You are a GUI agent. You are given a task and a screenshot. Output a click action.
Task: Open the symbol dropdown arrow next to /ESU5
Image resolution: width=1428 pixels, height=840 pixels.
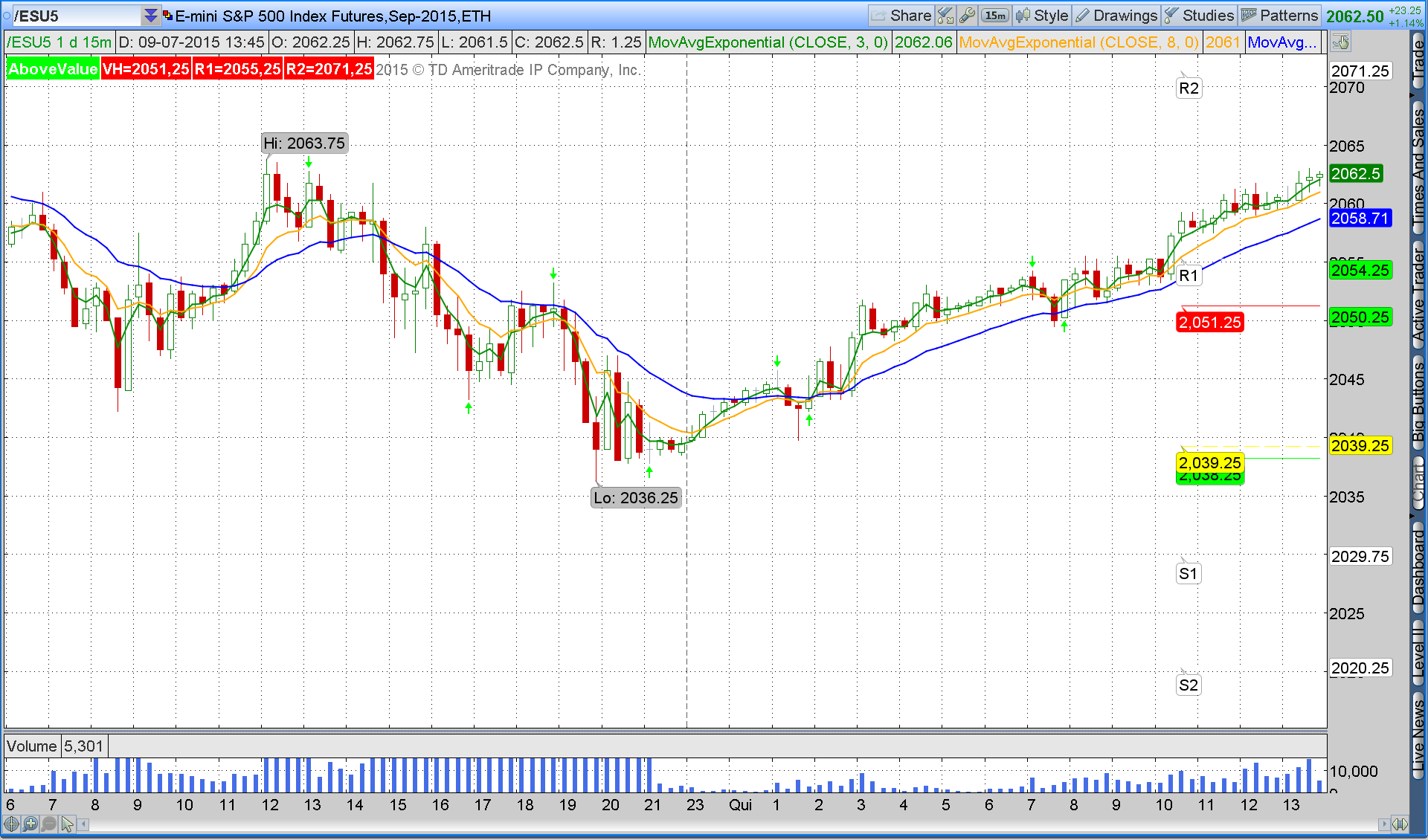(150, 16)
